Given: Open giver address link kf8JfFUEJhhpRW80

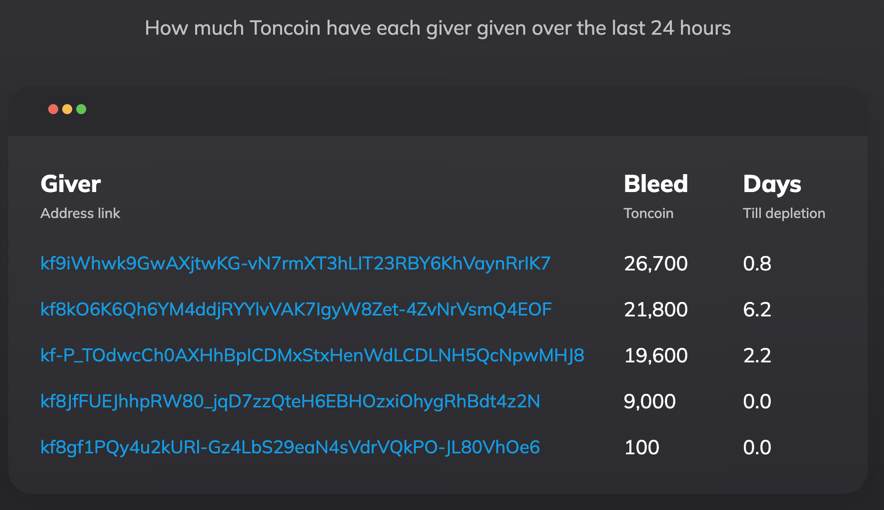Looking at the screenshot, I should (x=290, y=401).
